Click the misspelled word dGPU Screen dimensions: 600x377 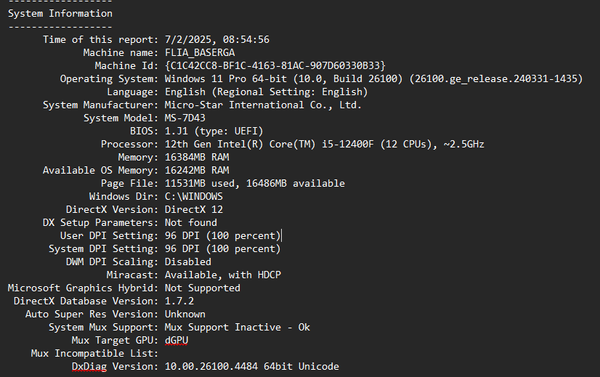[x=176, y=340]
